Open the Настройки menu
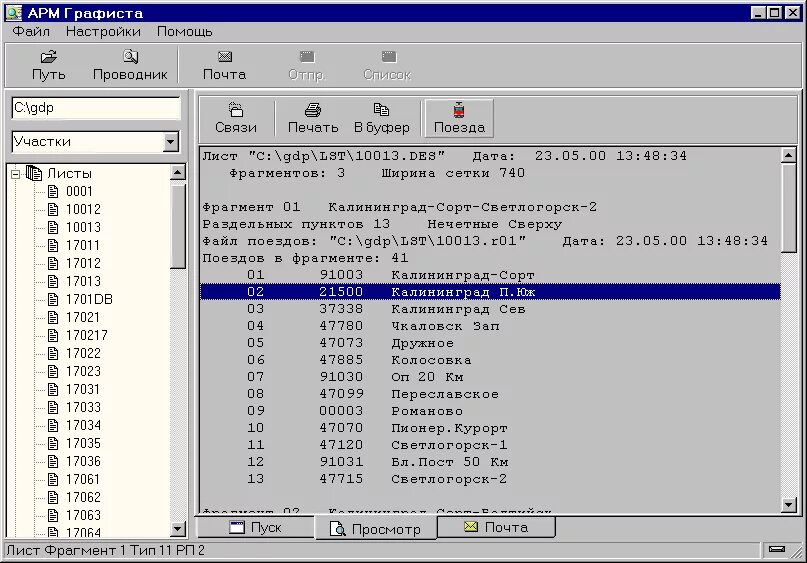This screenshot has width=807, height=563. [103, 31]
